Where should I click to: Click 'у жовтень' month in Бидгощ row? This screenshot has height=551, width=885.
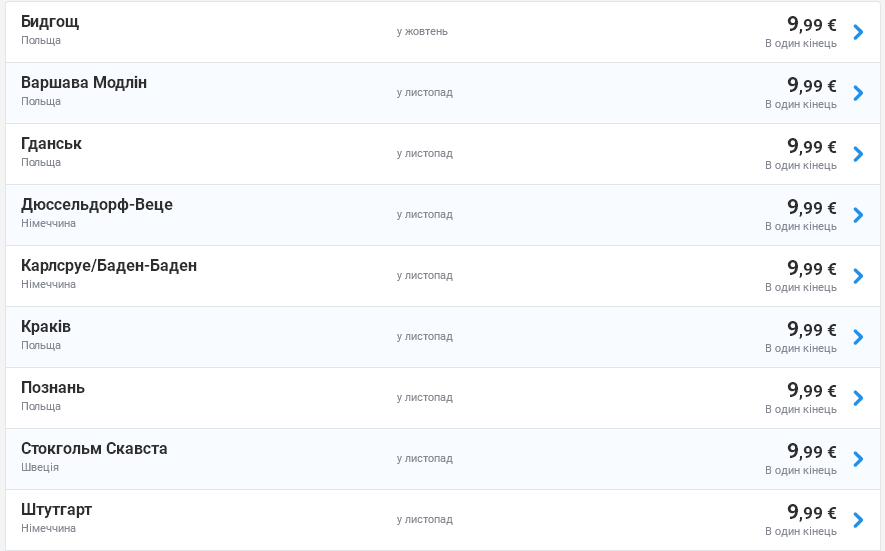[x=422, y=31]
